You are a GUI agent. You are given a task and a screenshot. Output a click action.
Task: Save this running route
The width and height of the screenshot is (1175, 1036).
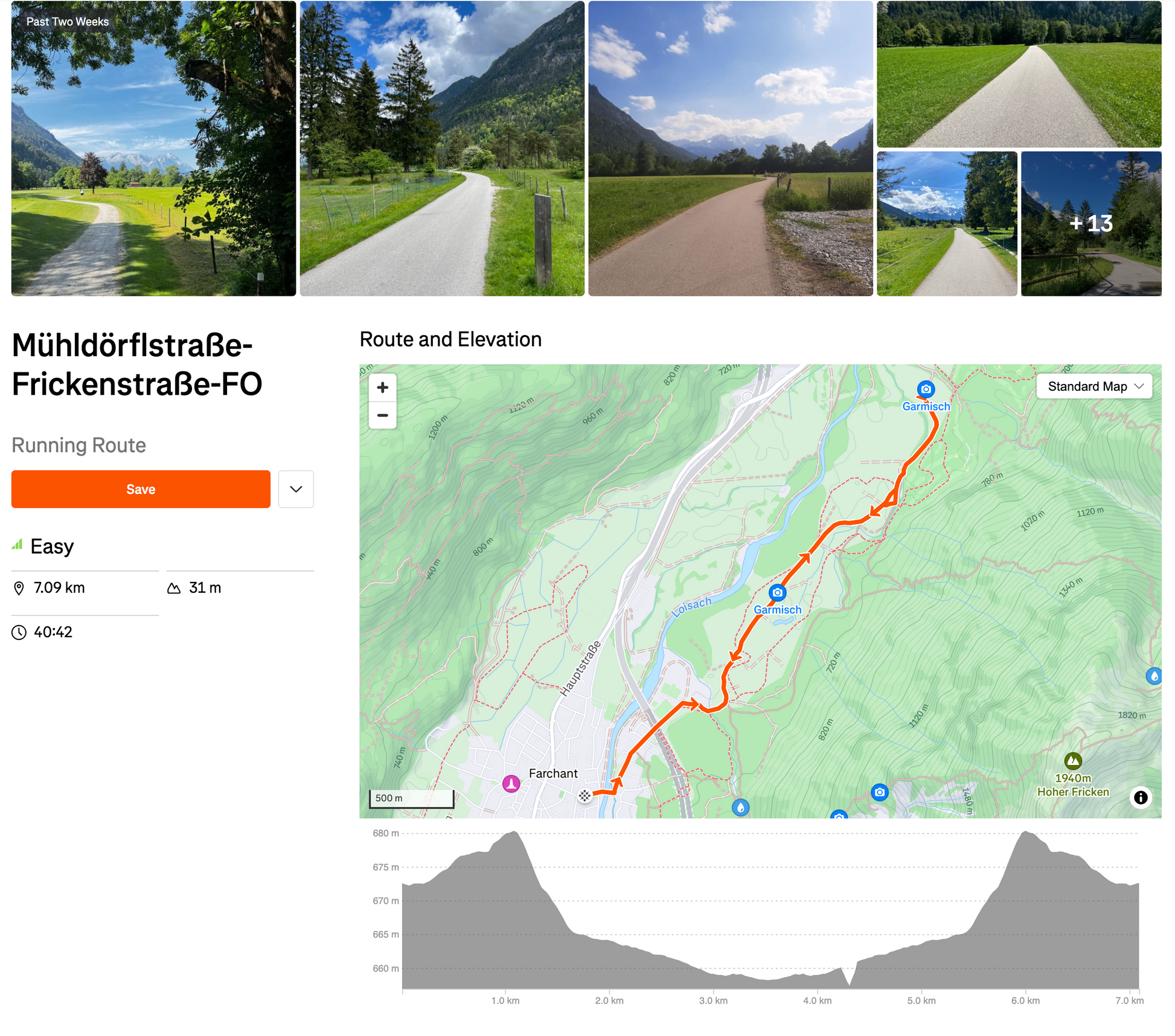[x=141, y=489]
